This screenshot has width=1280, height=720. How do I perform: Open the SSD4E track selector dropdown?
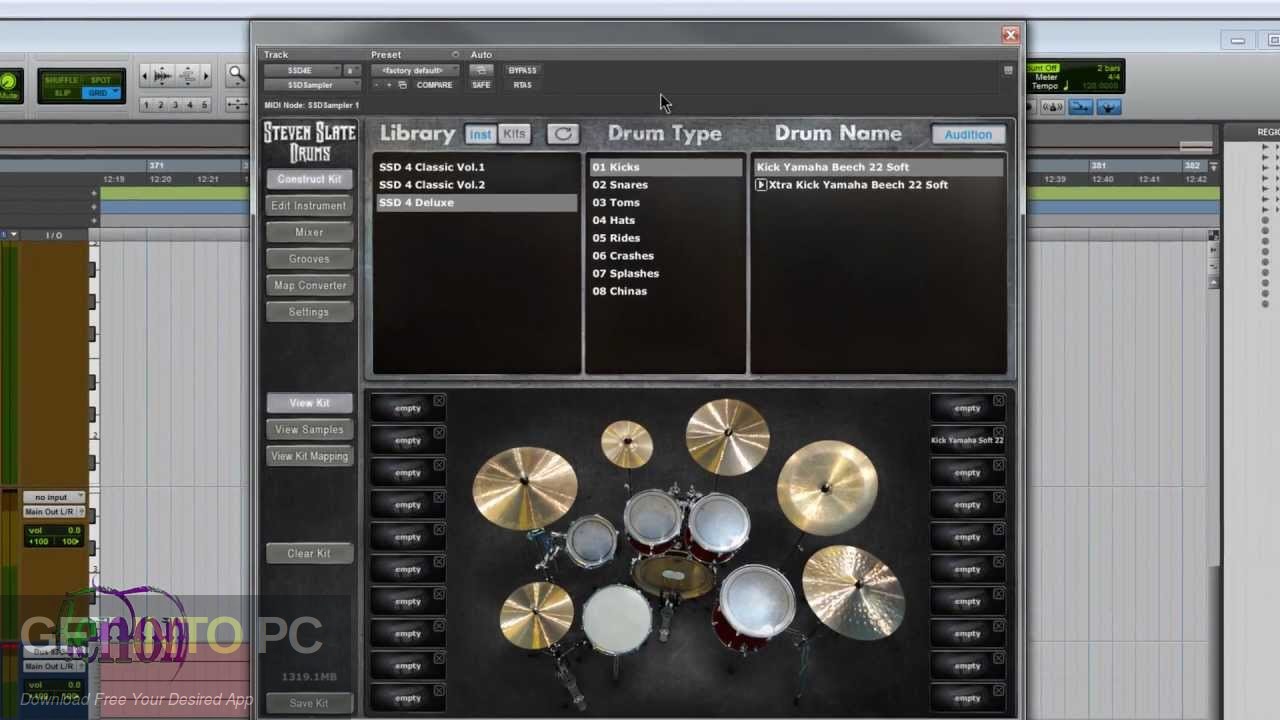click(302, 70)
